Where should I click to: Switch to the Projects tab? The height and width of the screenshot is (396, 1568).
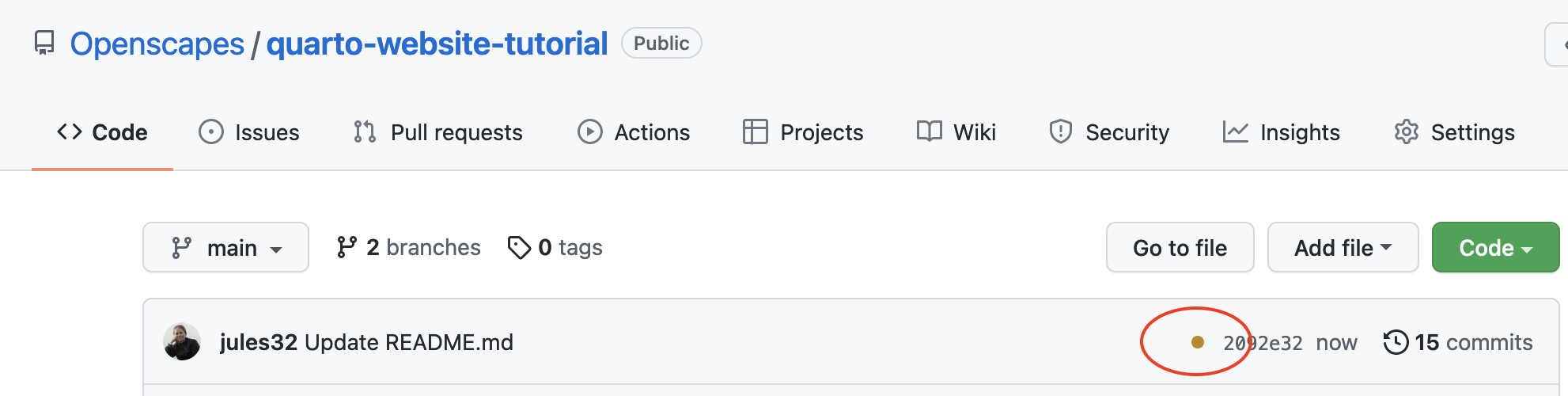tap(803, 132)
